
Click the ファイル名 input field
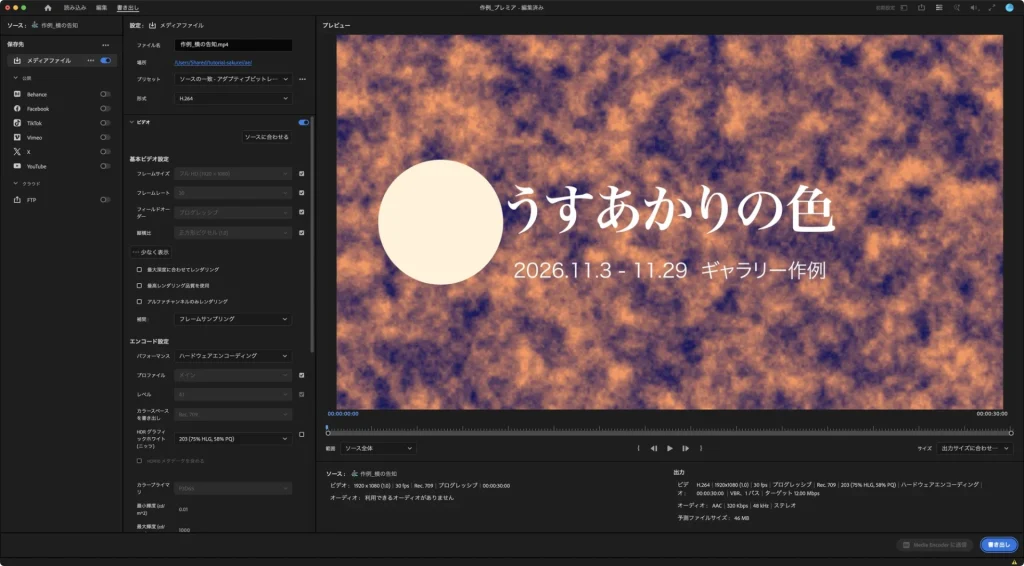coord(233,45)
